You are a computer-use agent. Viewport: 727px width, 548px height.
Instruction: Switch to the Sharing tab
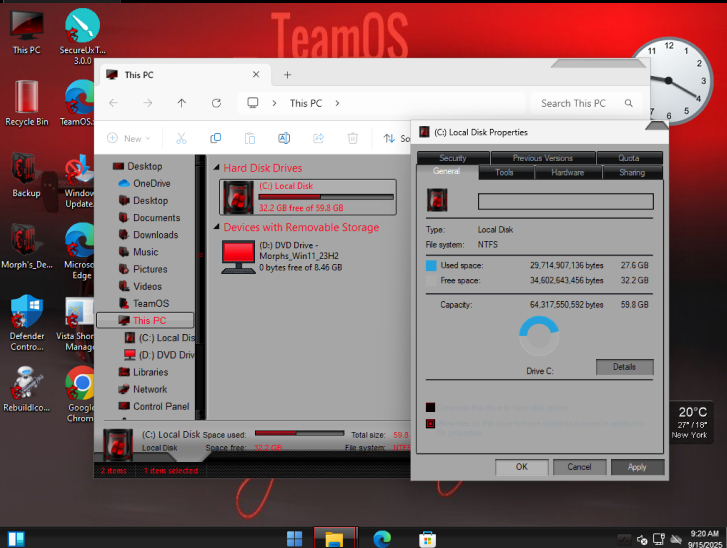click(632, 172)
